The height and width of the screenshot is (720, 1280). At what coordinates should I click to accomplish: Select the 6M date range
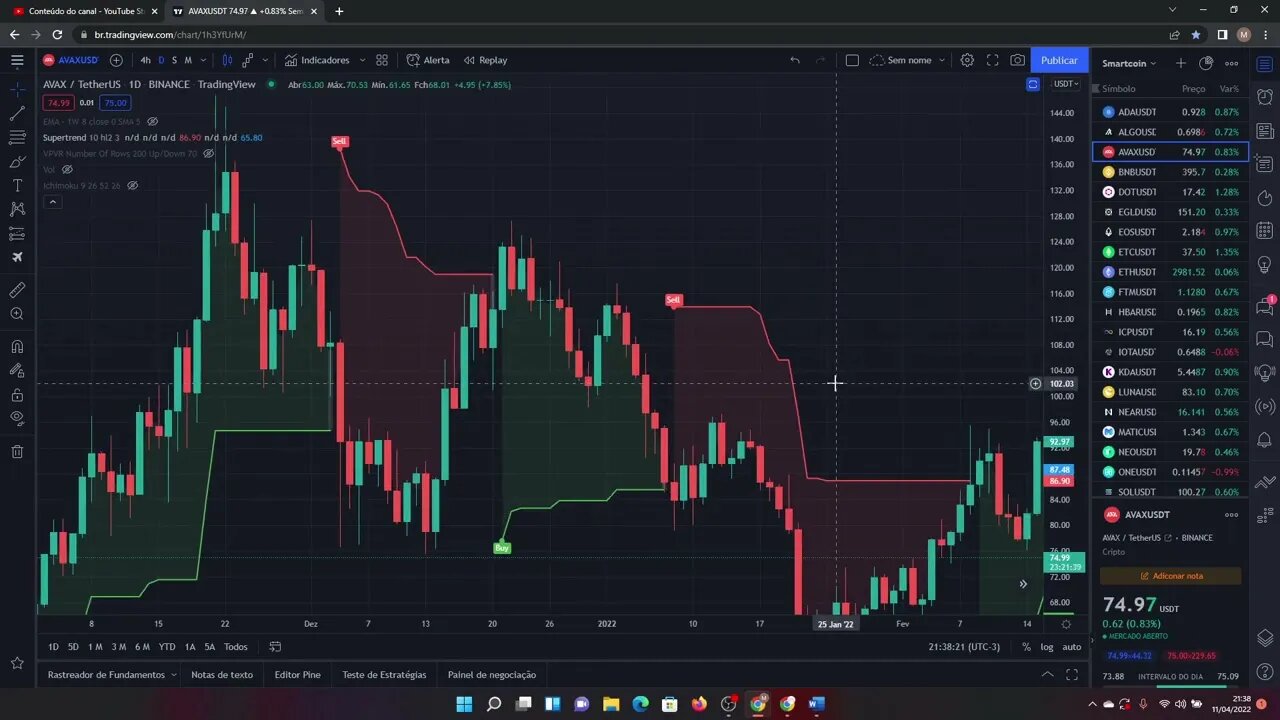142,647
